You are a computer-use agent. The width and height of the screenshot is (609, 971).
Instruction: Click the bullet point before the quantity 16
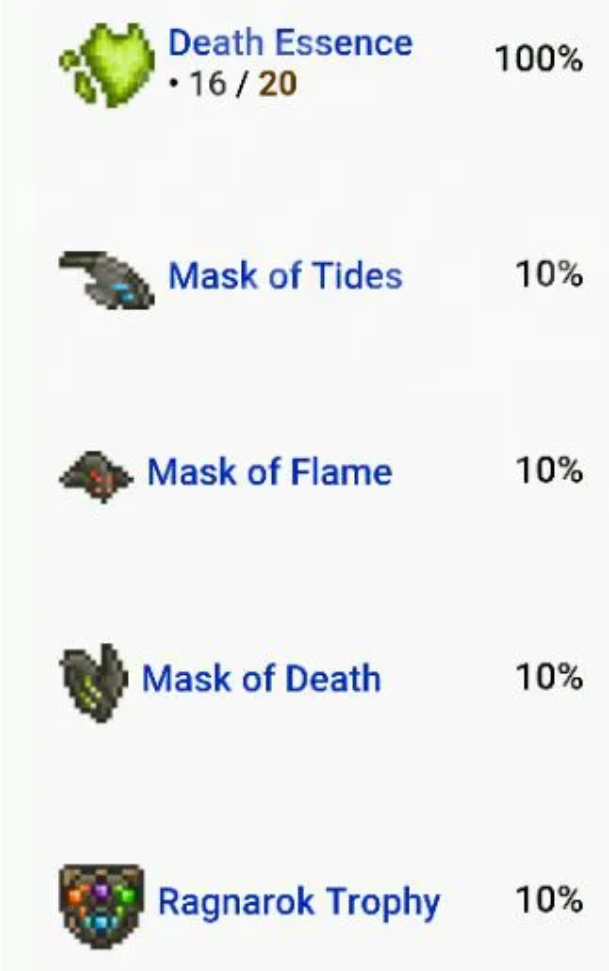pyautogui.click(x=176, y=84)
